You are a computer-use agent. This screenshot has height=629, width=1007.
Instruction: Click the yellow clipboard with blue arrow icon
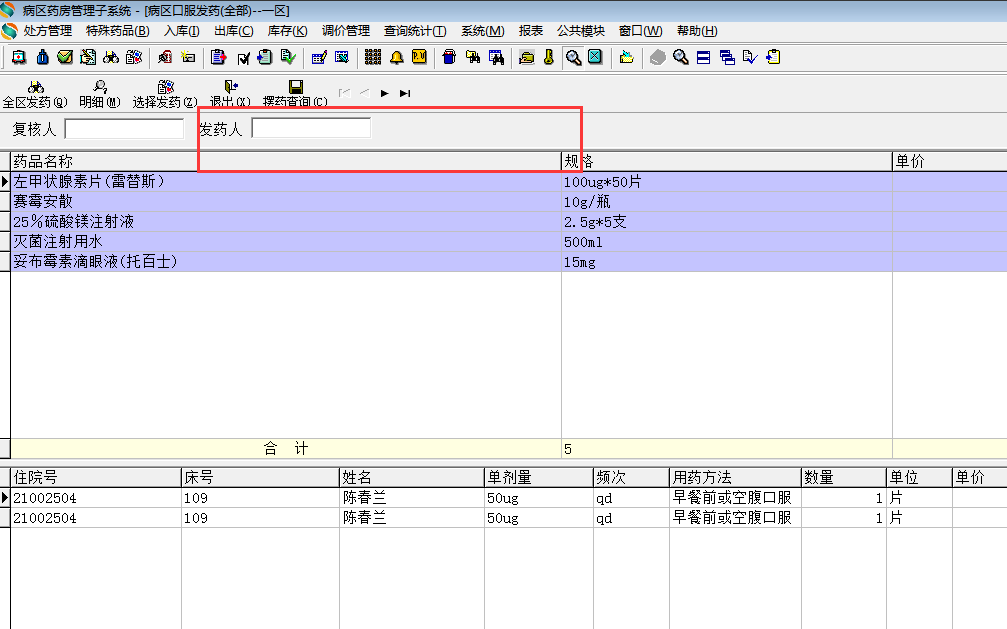773,57
